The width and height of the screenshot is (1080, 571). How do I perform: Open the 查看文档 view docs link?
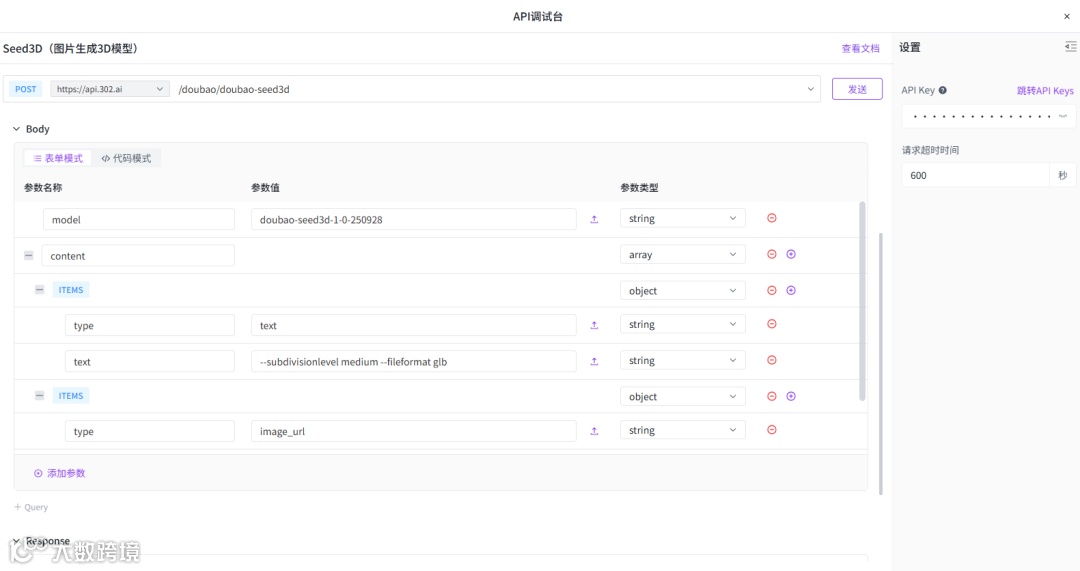click(x=860, y=48)
